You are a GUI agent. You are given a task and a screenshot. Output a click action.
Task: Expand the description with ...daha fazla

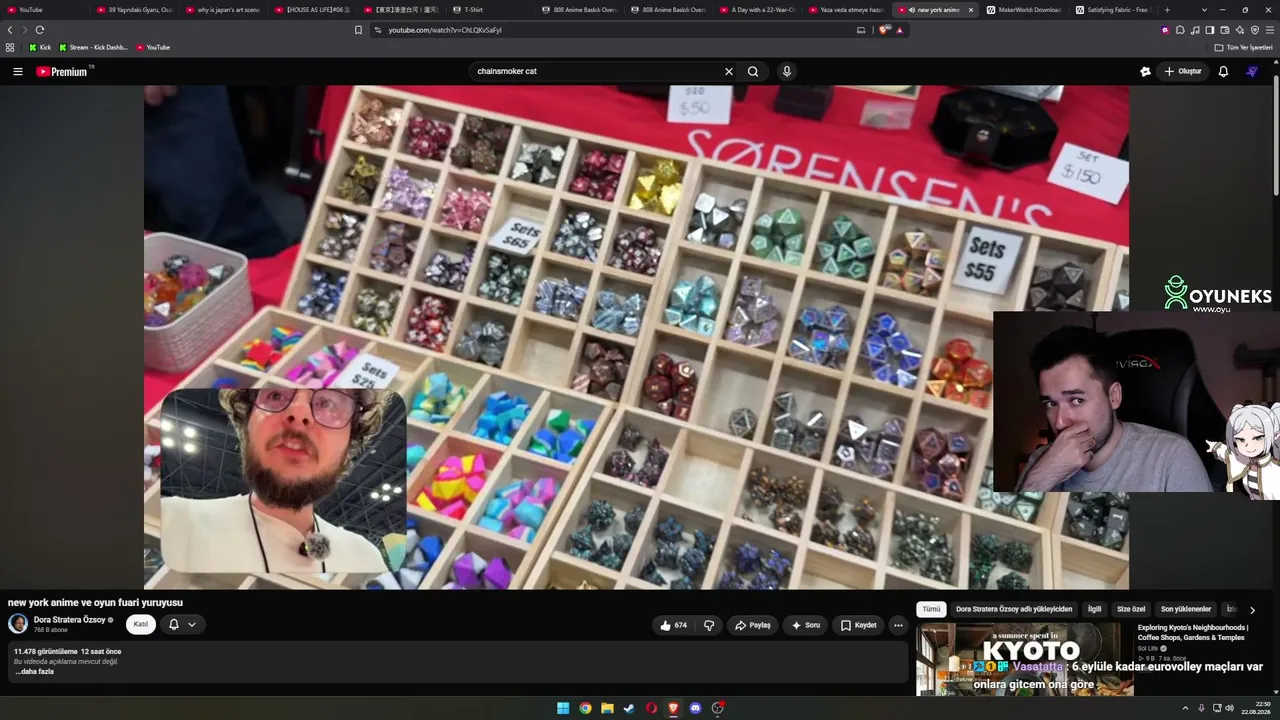point(34,671)
